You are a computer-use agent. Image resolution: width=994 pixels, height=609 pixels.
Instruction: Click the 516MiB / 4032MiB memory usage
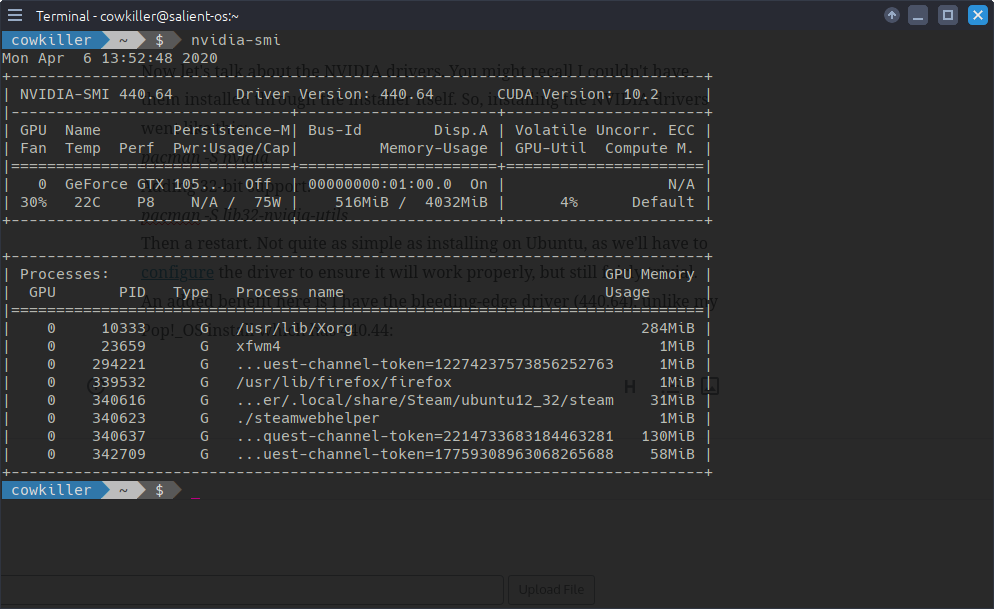(411, 202)
